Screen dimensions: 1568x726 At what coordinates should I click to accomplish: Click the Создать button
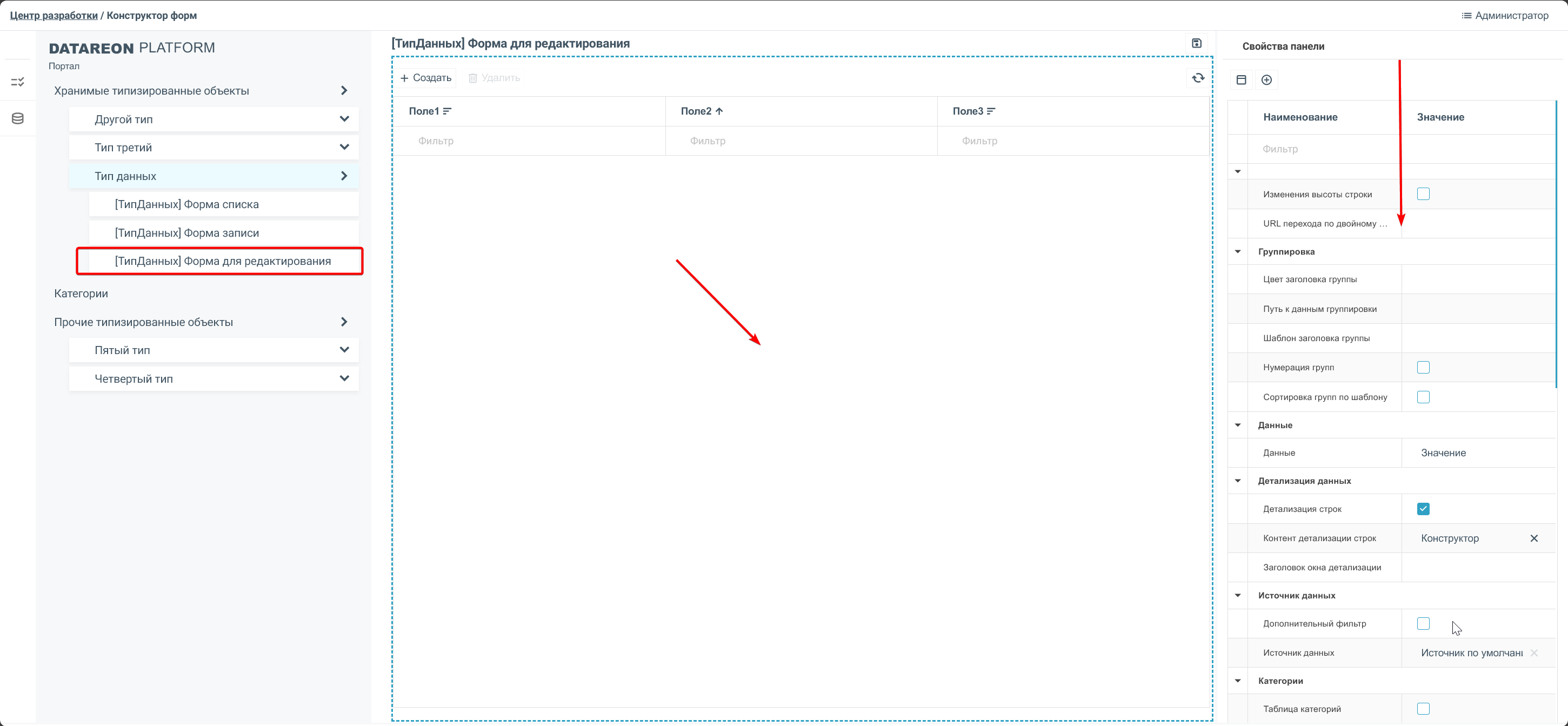[x=426, y=78]
